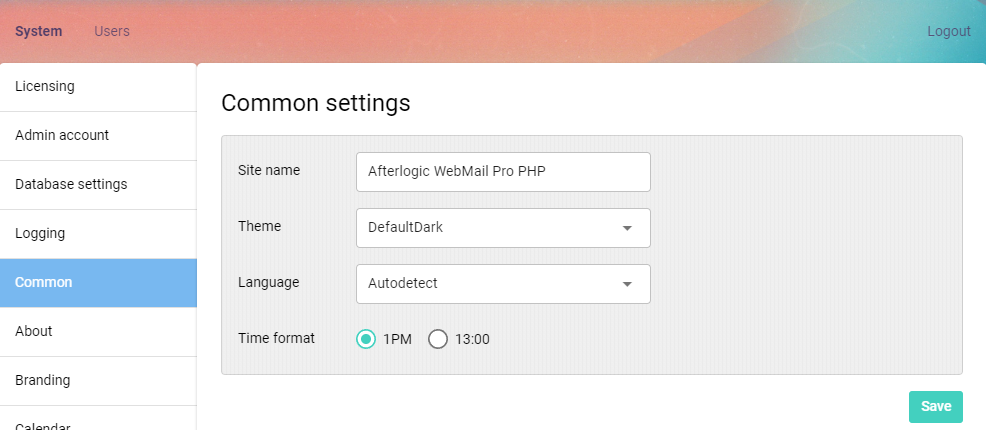
Task: Navigate to Database settings
Action: tap(71, 184)
